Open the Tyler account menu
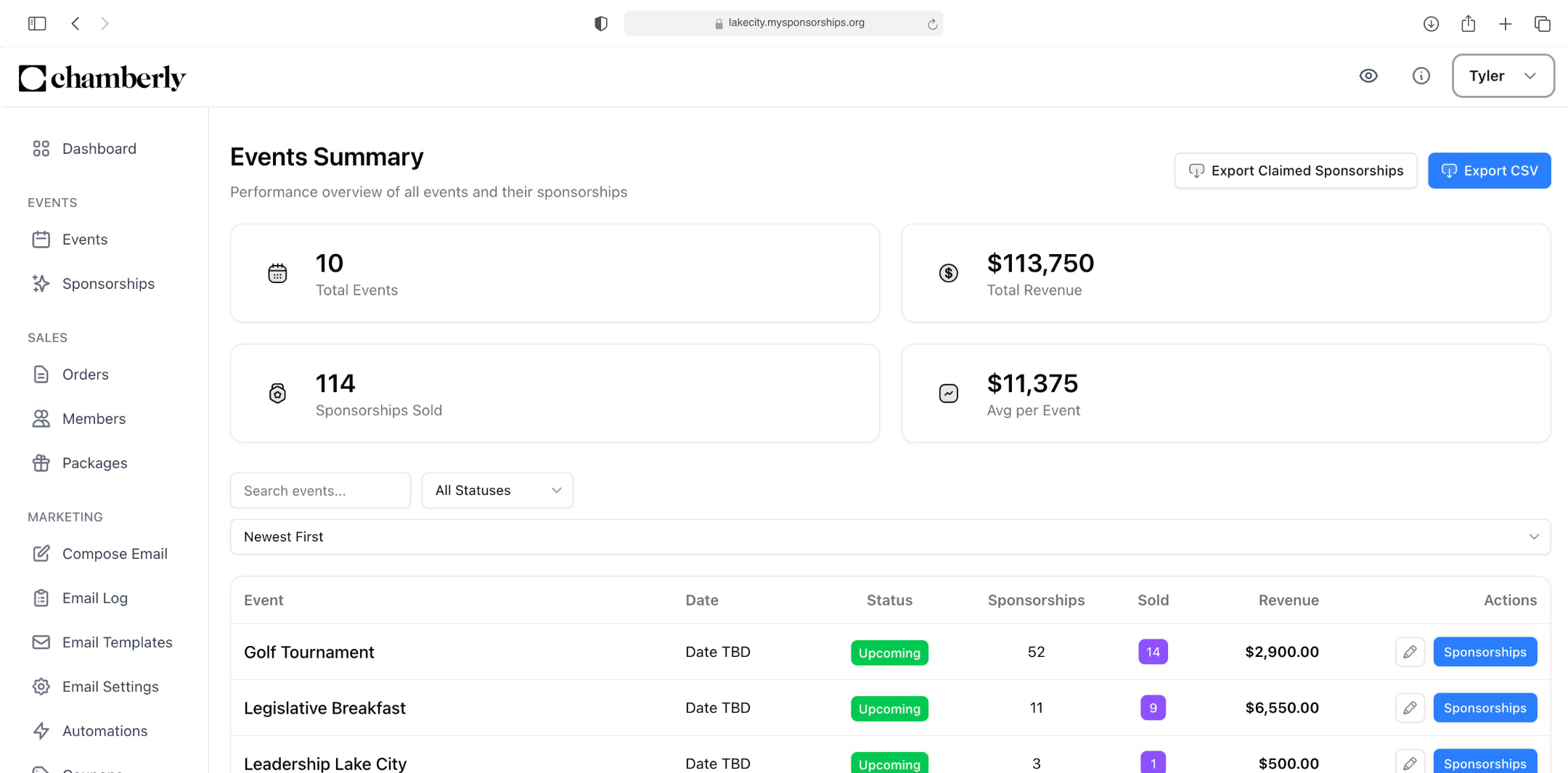Viewport: 1568px width, 773px height. (x=1503, y=75)
